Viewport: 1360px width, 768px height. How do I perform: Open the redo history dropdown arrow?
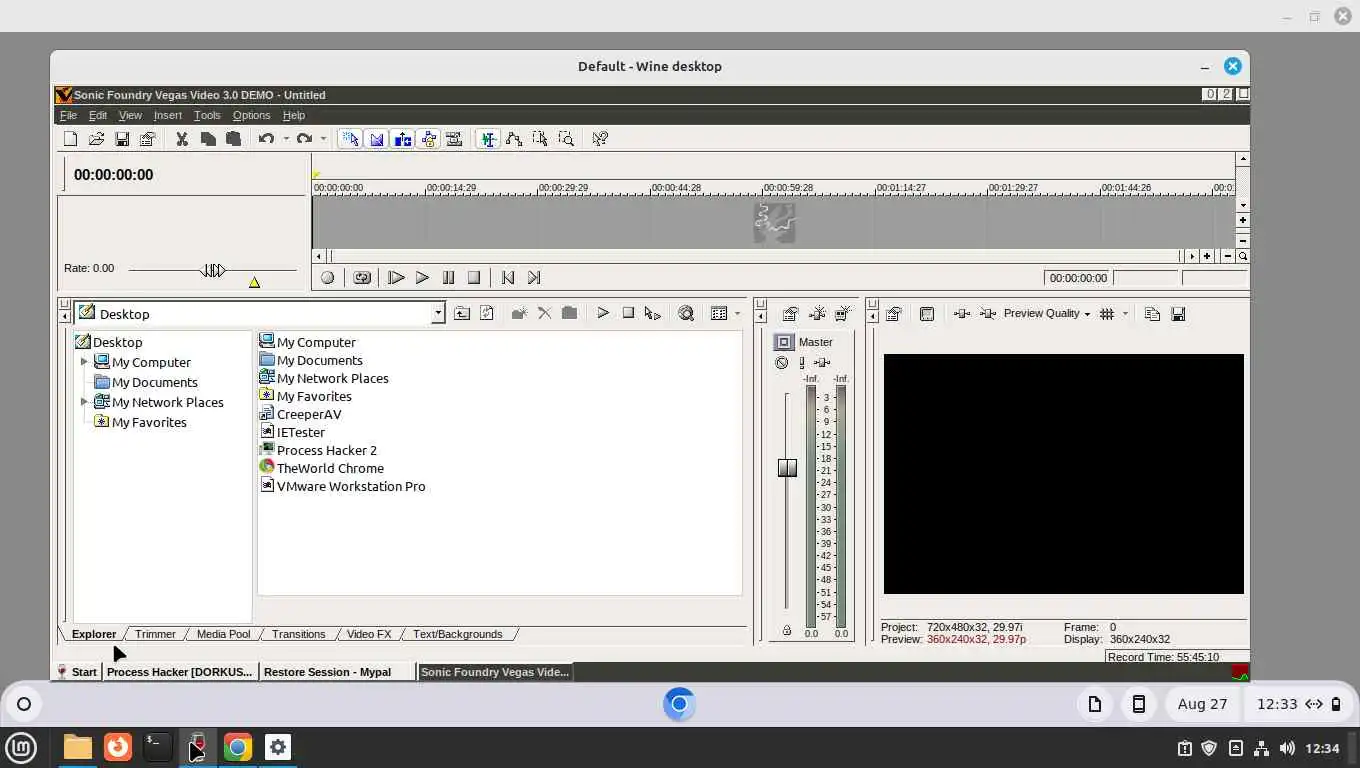(x=323, y=139)
